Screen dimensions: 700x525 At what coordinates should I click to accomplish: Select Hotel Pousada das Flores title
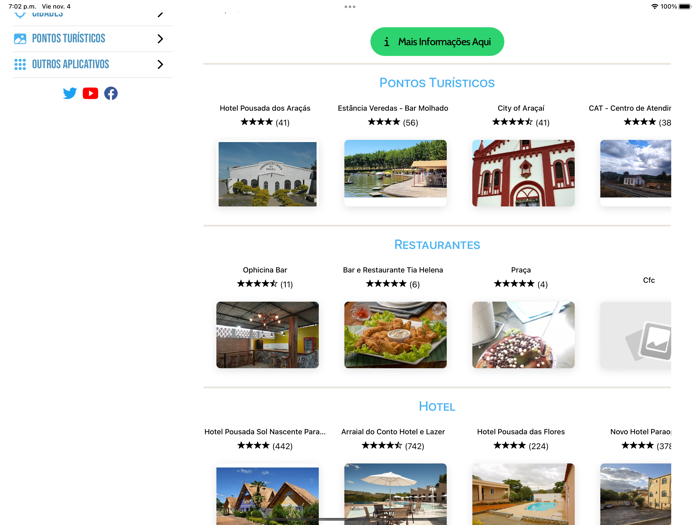click(x=521, y=432)
